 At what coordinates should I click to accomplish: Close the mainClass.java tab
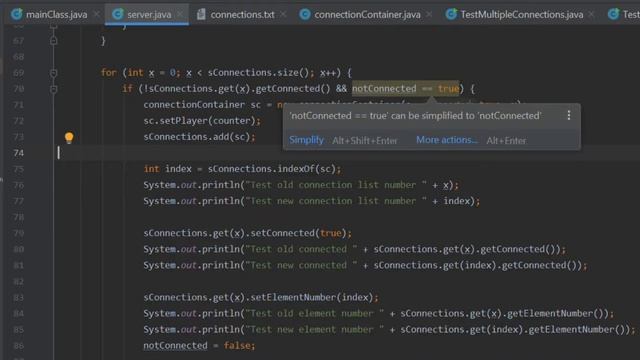(x=97, y=15)
